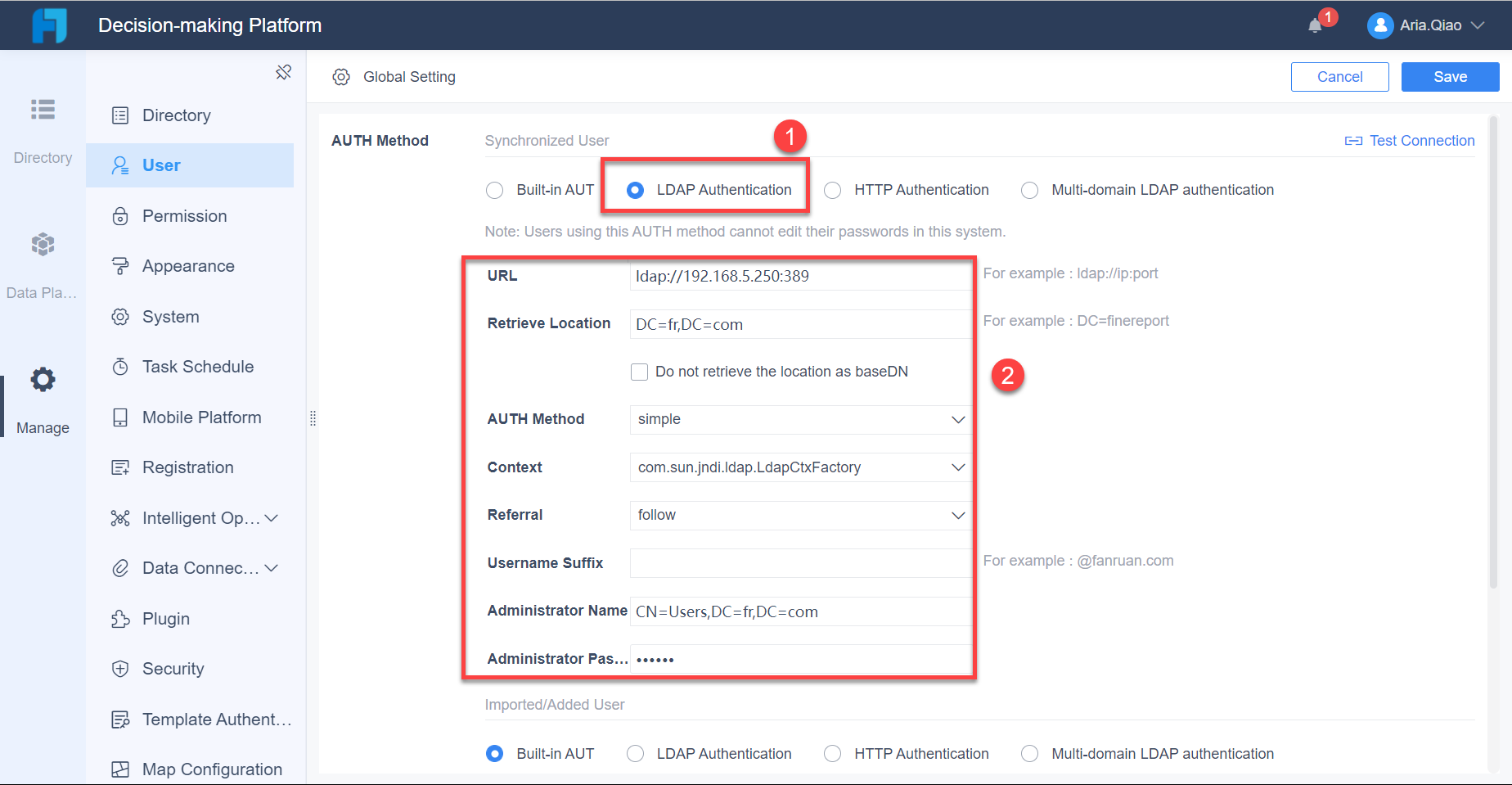Open the Task Schedule section
Image resolution: width=1512 pixels, height=785 pixels.
click(x=197, y=366)
